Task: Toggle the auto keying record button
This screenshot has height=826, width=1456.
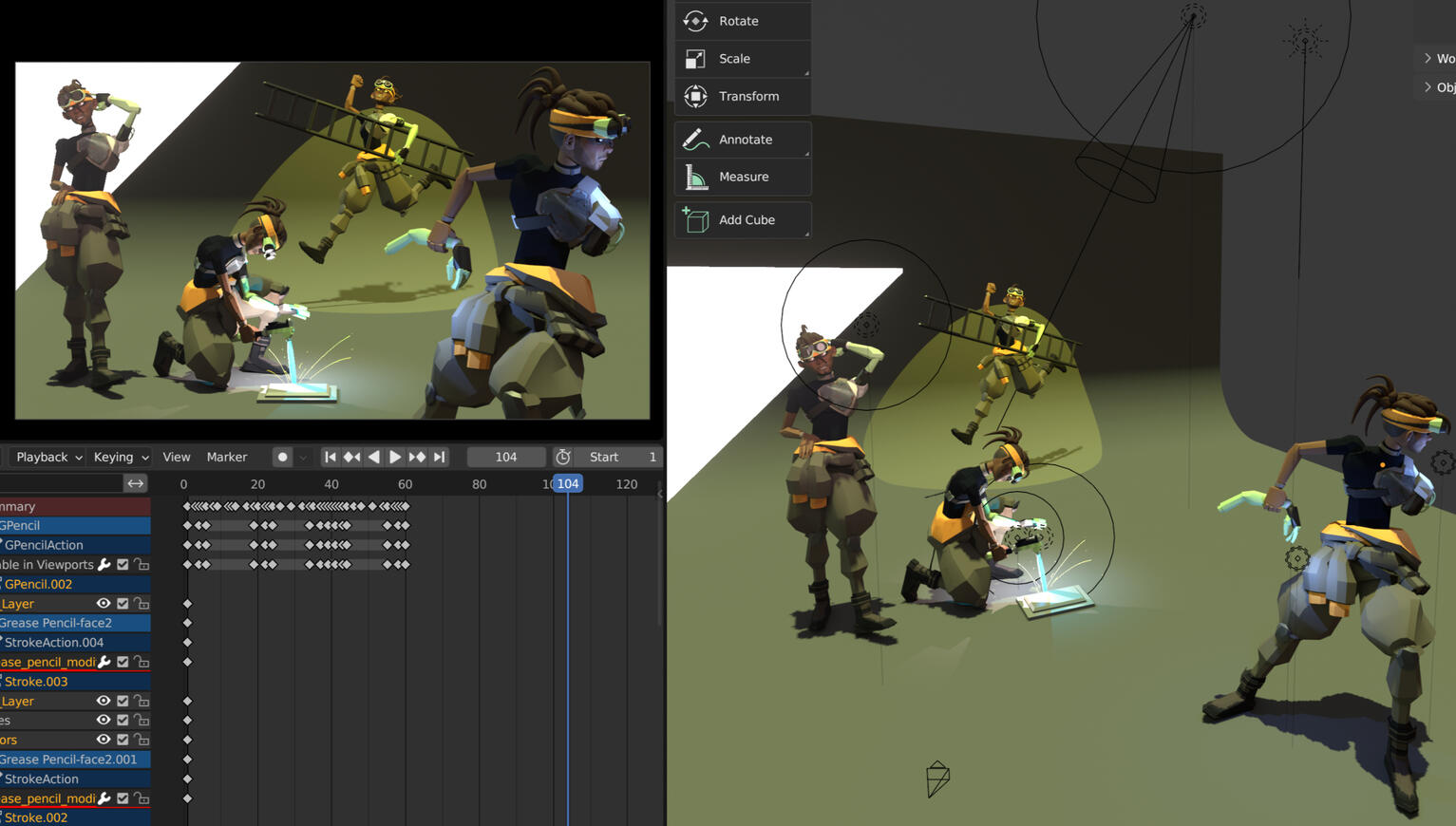Action: (282, 458)
